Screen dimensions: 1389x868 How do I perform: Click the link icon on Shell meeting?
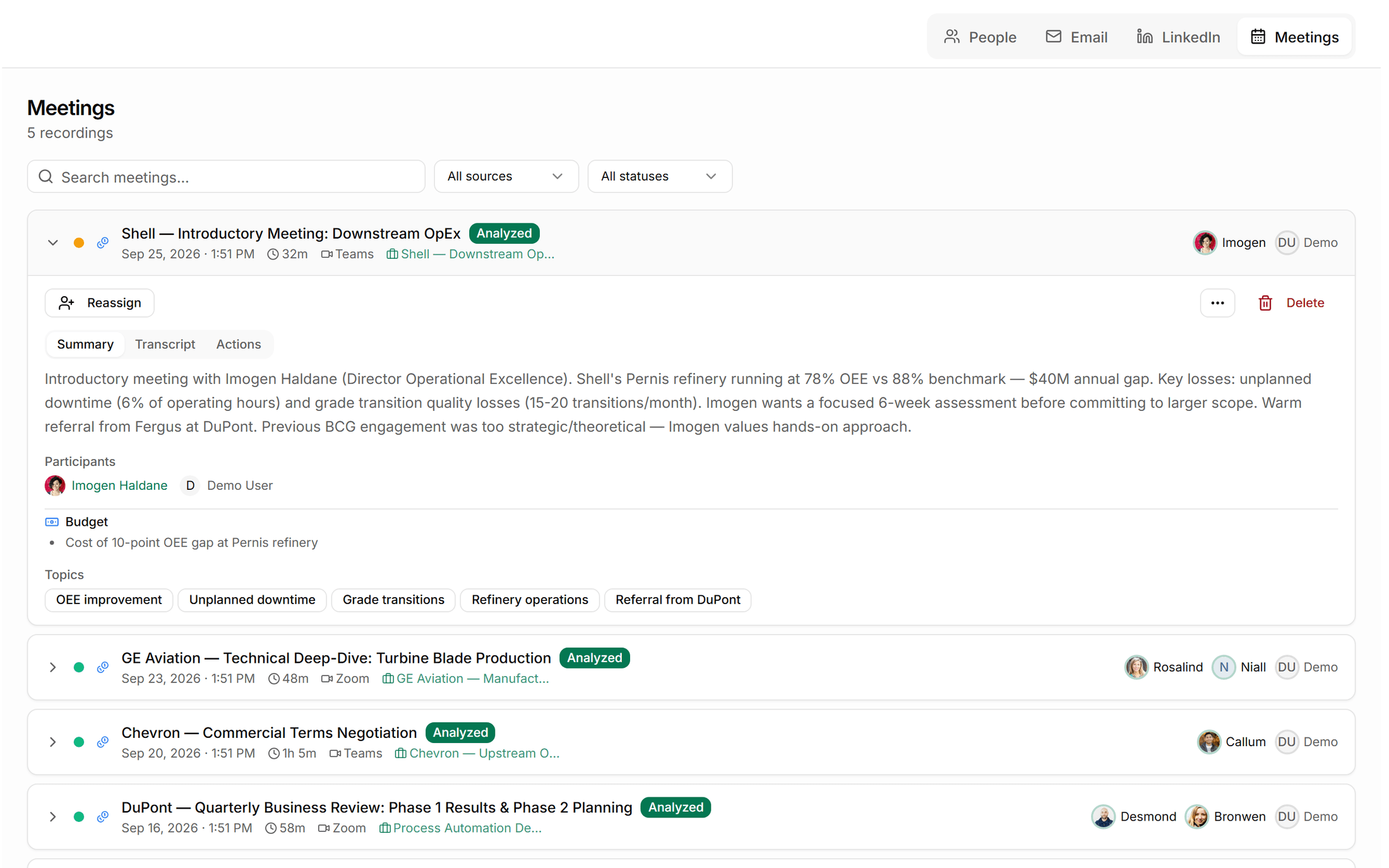tap(103, 243)
